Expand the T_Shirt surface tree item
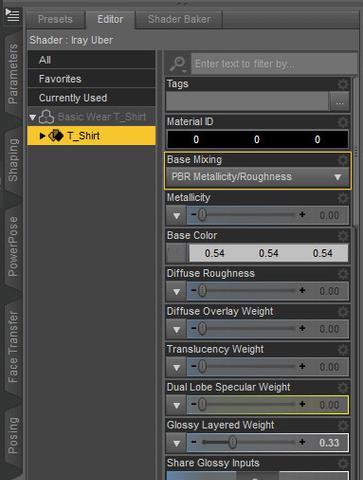This screenshot has height=480, width=363. tap(42, 136)
